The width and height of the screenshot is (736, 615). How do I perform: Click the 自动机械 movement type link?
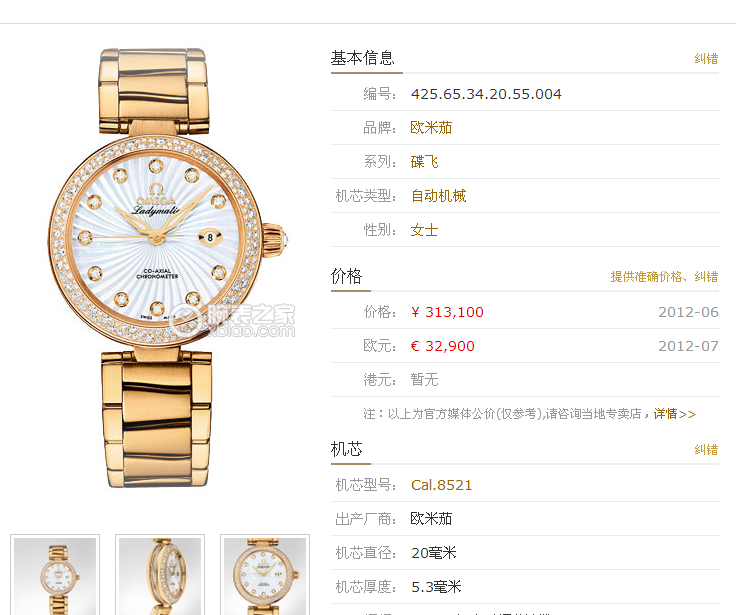(x=438, y=196)
